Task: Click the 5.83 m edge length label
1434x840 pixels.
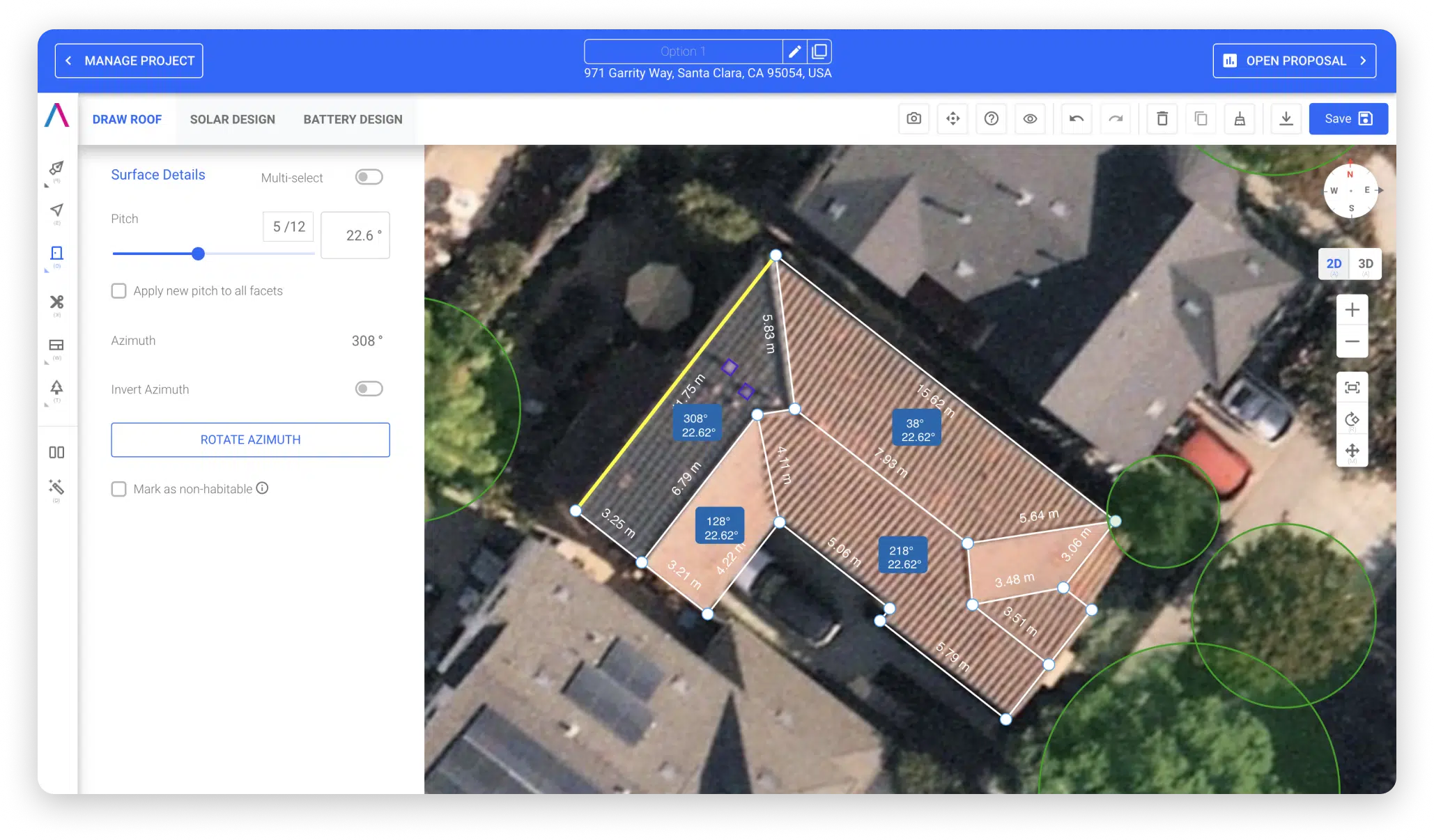Action: click(769, 334)
